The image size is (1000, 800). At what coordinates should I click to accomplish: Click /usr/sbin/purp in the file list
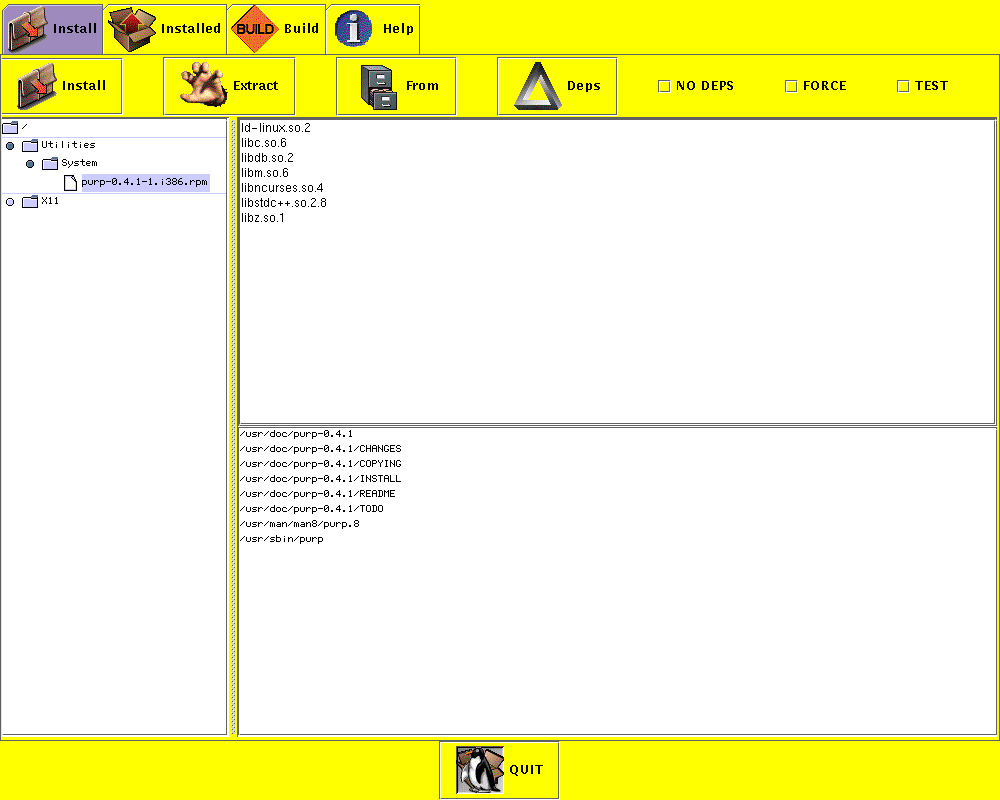pyautogui.click(x=281, y=539)
